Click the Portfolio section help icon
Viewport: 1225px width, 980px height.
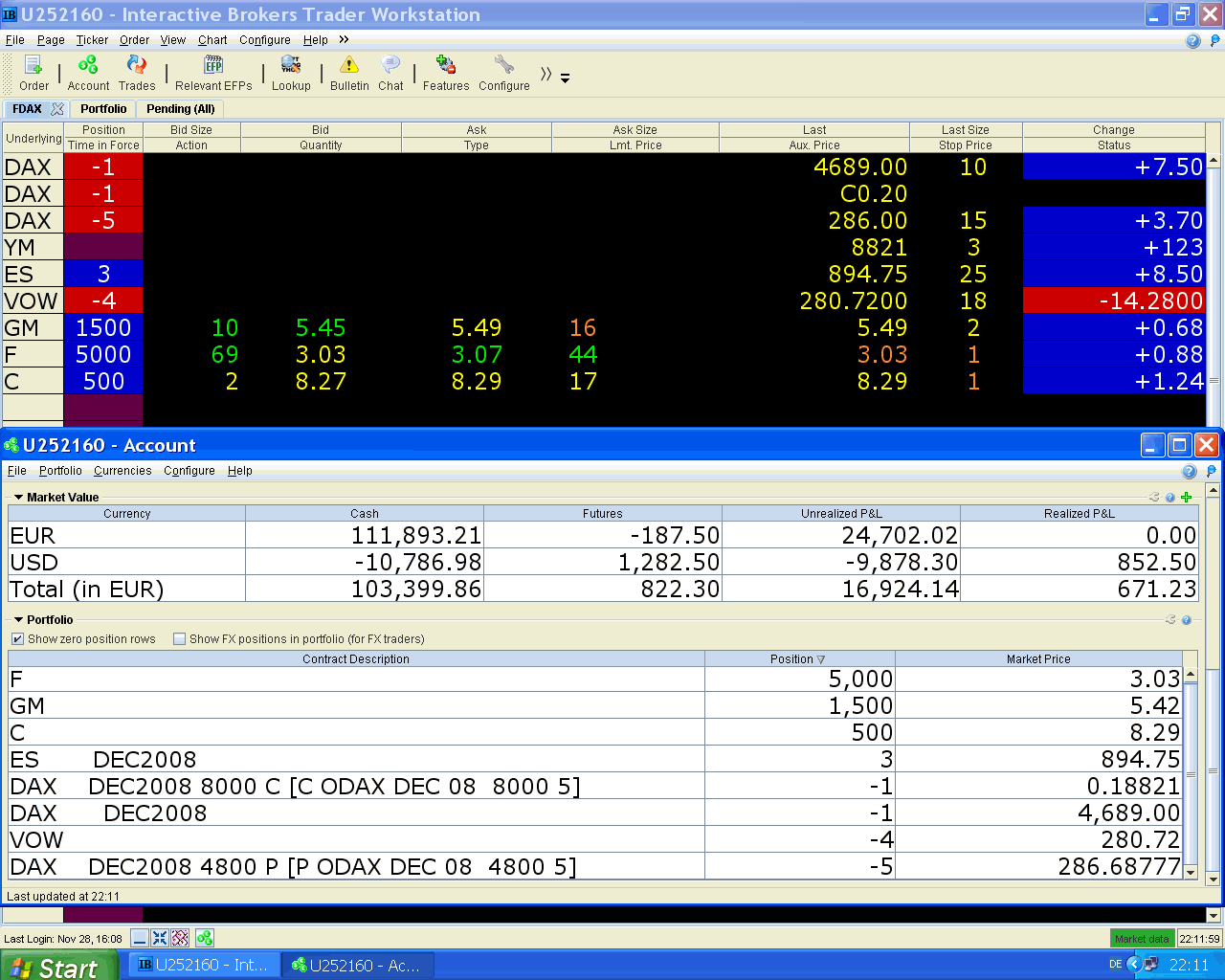click(x=1187, y=620)
